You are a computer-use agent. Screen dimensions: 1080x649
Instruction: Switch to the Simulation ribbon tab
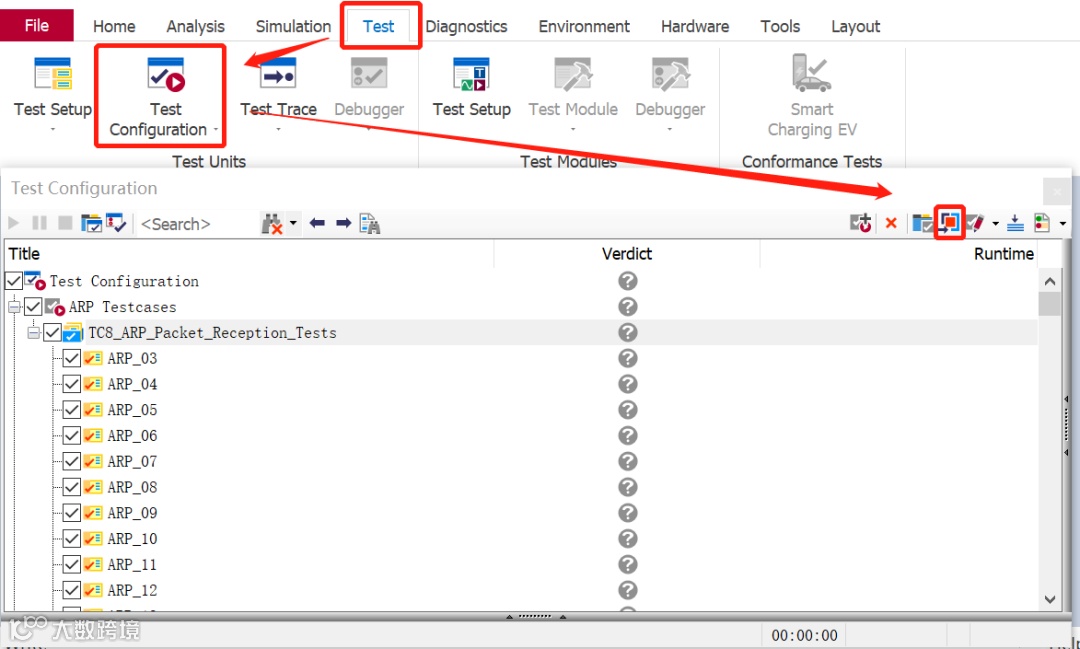[x=293, y=26]
